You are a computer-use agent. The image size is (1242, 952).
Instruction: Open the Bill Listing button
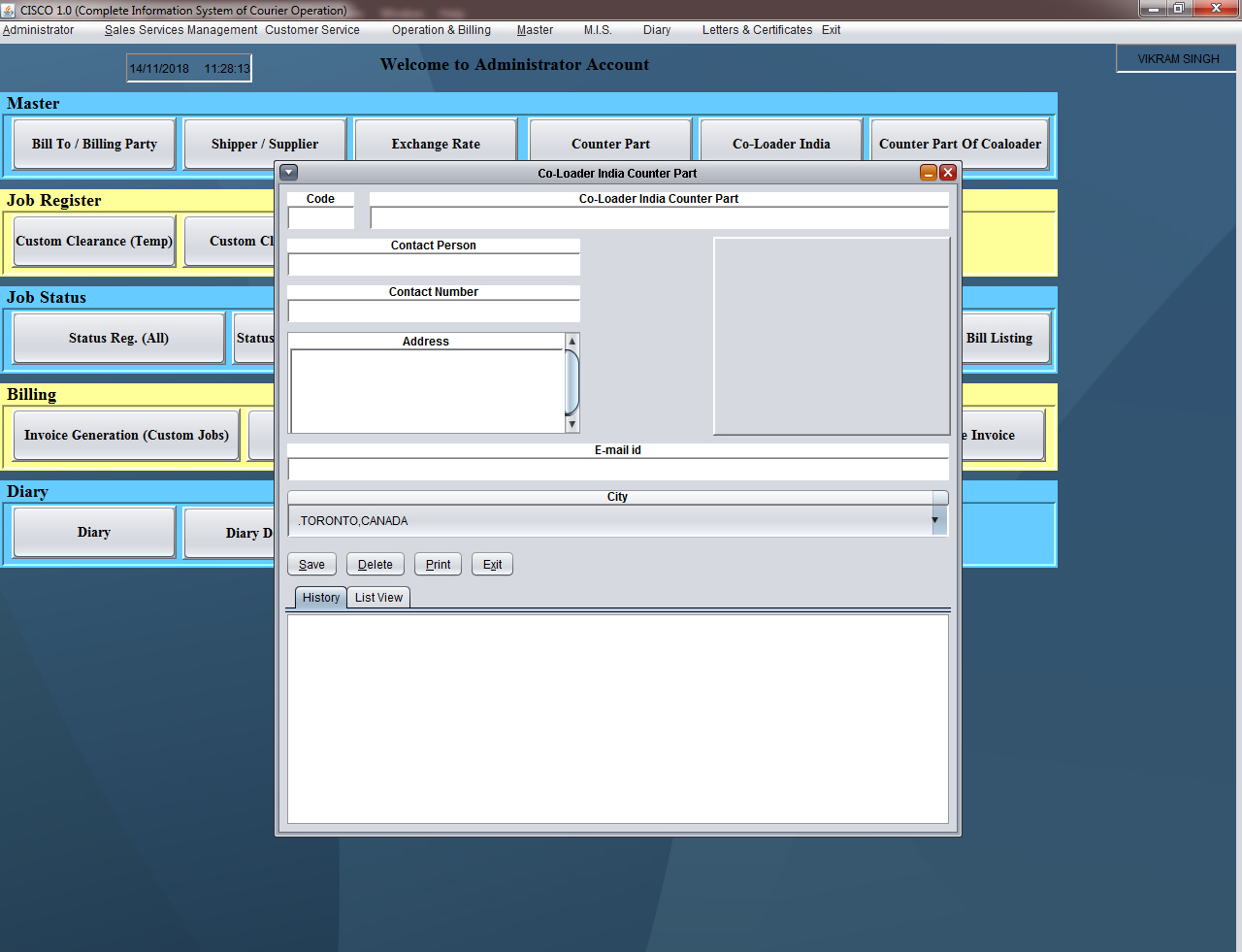click(1006, 338)
